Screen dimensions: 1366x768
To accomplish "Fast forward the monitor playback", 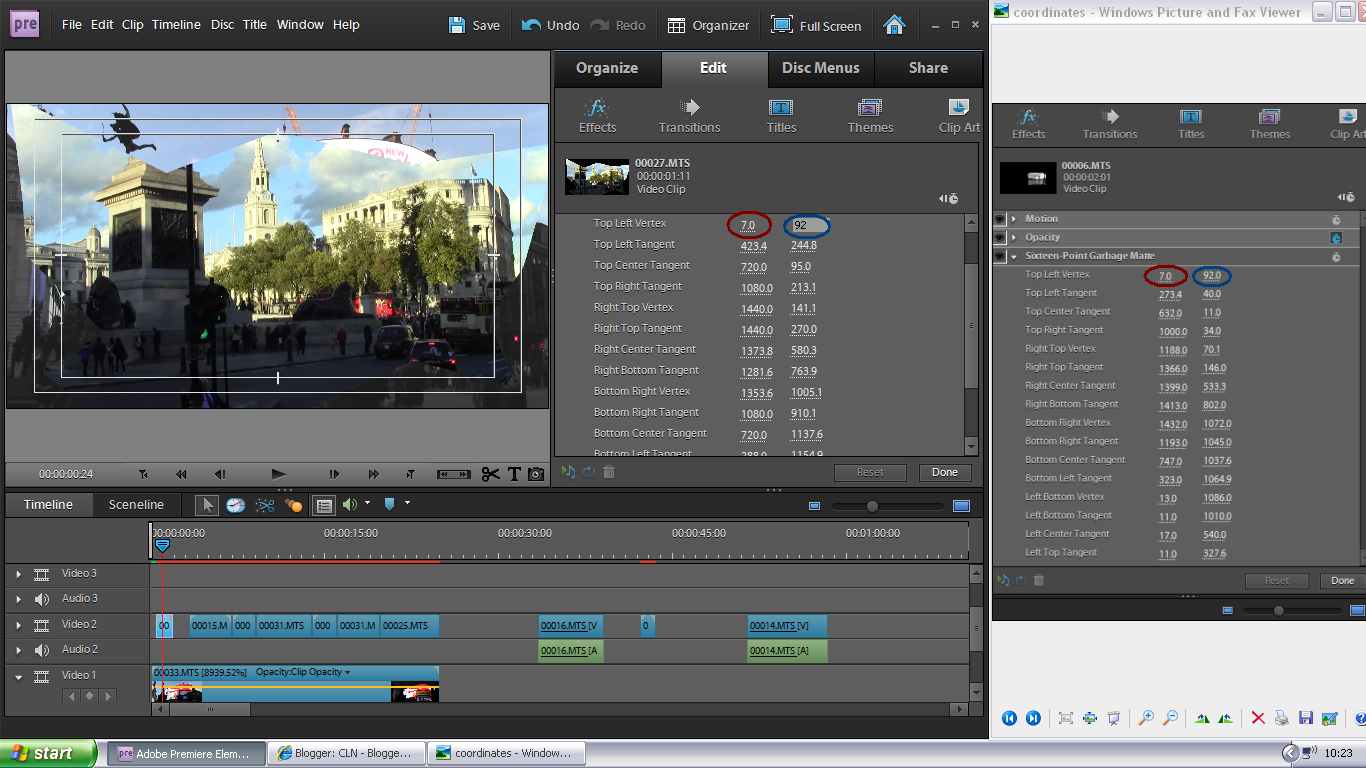I will point(373,474).
